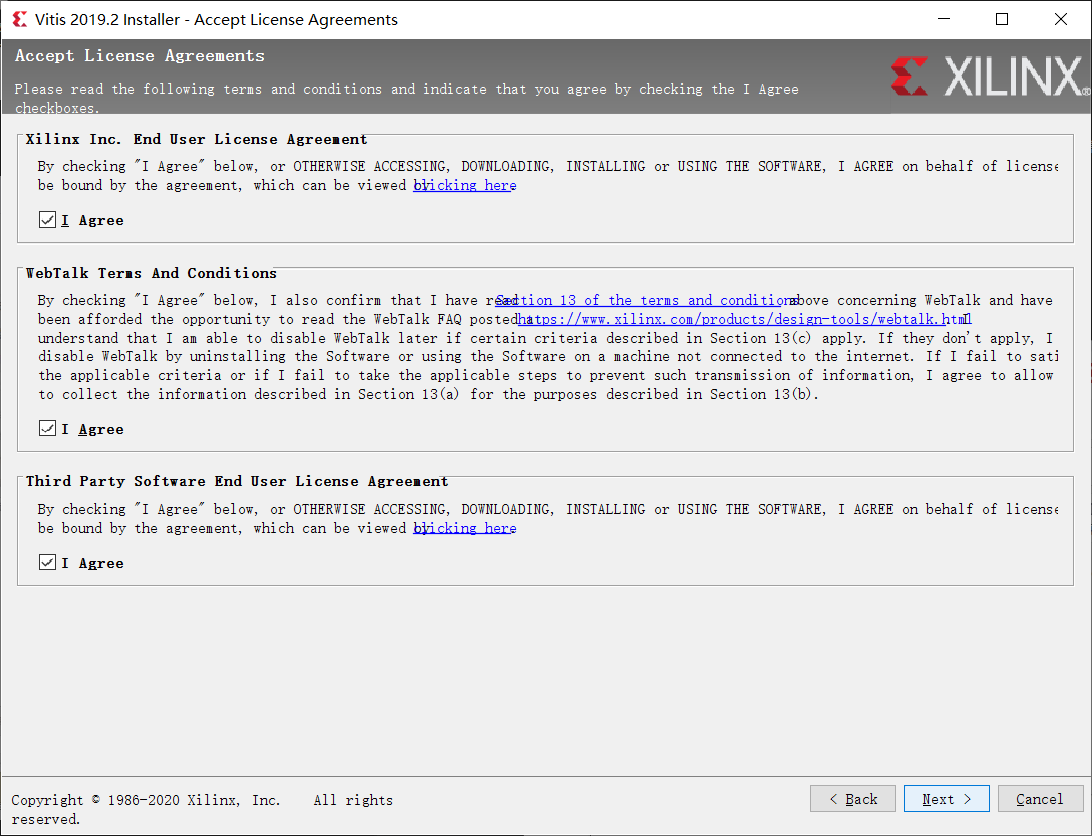
Task: Proceed with the Next button
Action: (946, 799)
